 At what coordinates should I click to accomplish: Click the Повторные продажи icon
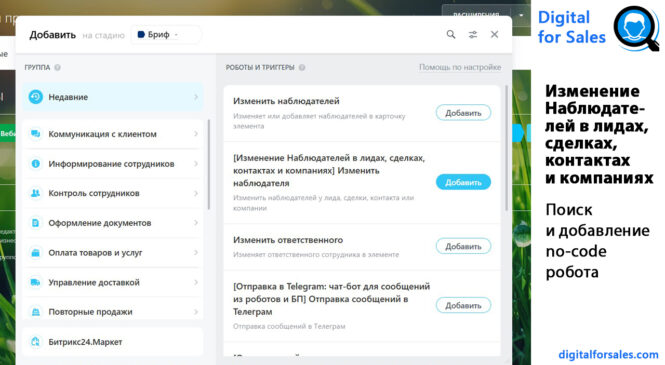(36, 312)
